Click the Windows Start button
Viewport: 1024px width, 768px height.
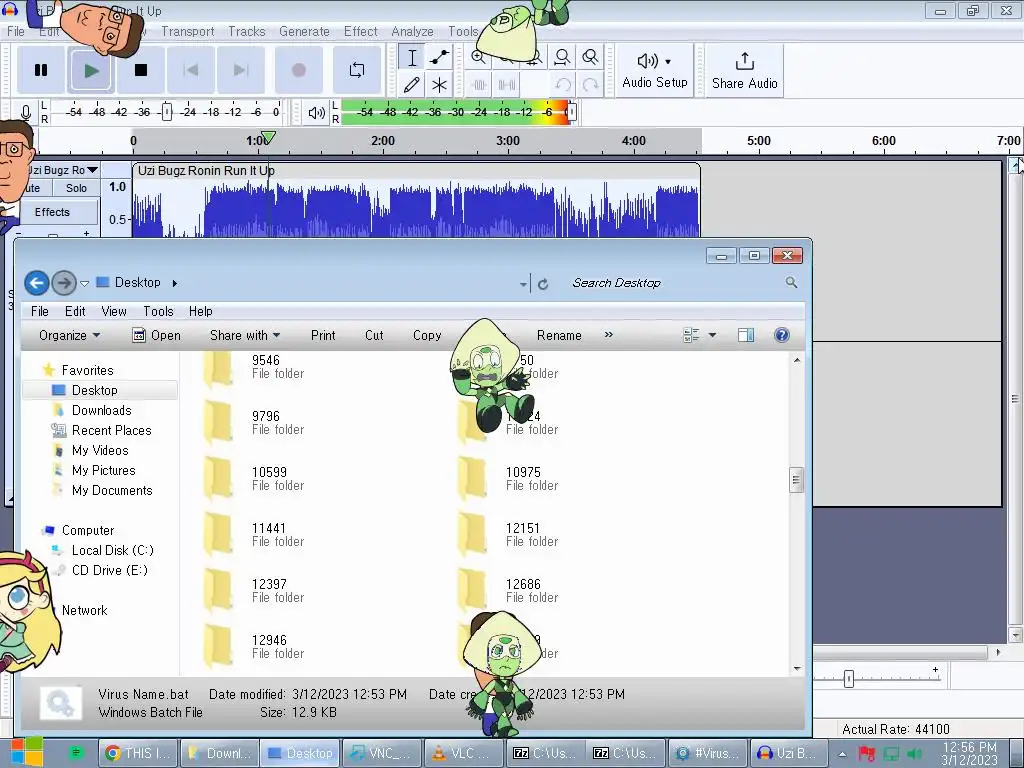pos(27,752)
